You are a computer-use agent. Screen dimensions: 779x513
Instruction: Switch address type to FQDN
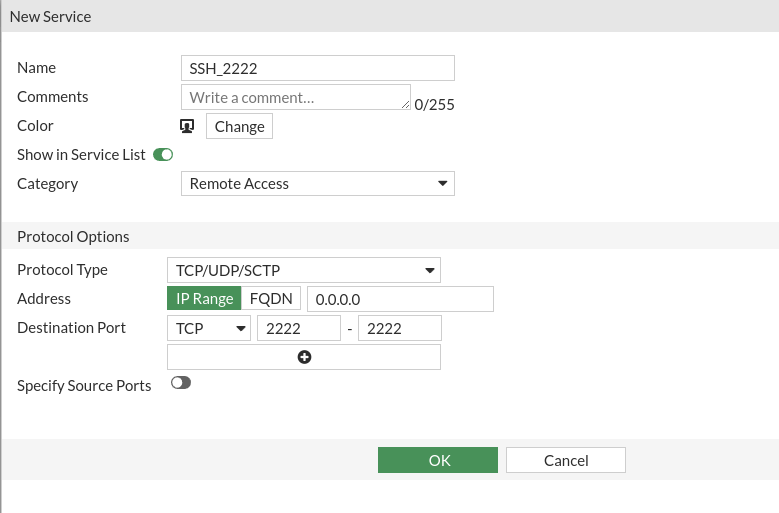pyautogui.click(x=271, y=298)
